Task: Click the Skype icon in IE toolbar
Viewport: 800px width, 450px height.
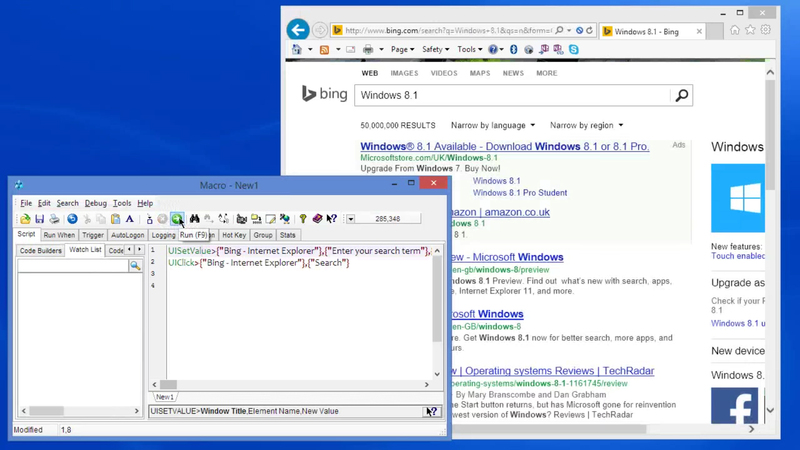Action: 574,49
